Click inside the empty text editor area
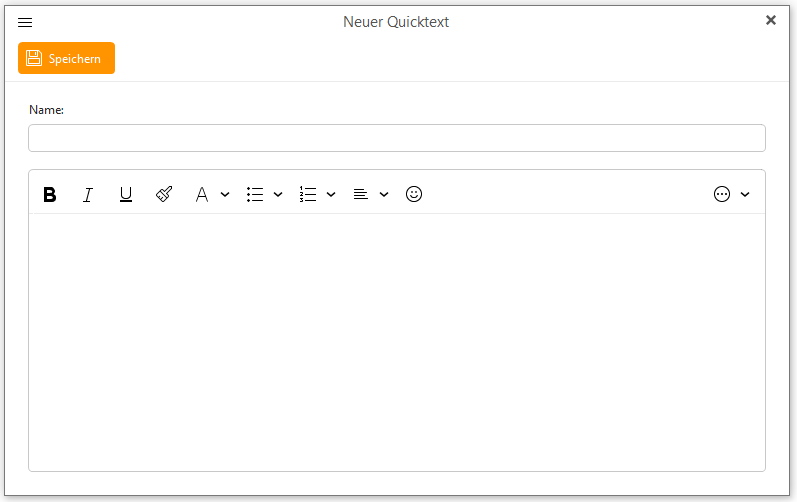The height and width of the screenshot is (502, 797). tap(396, 340)
